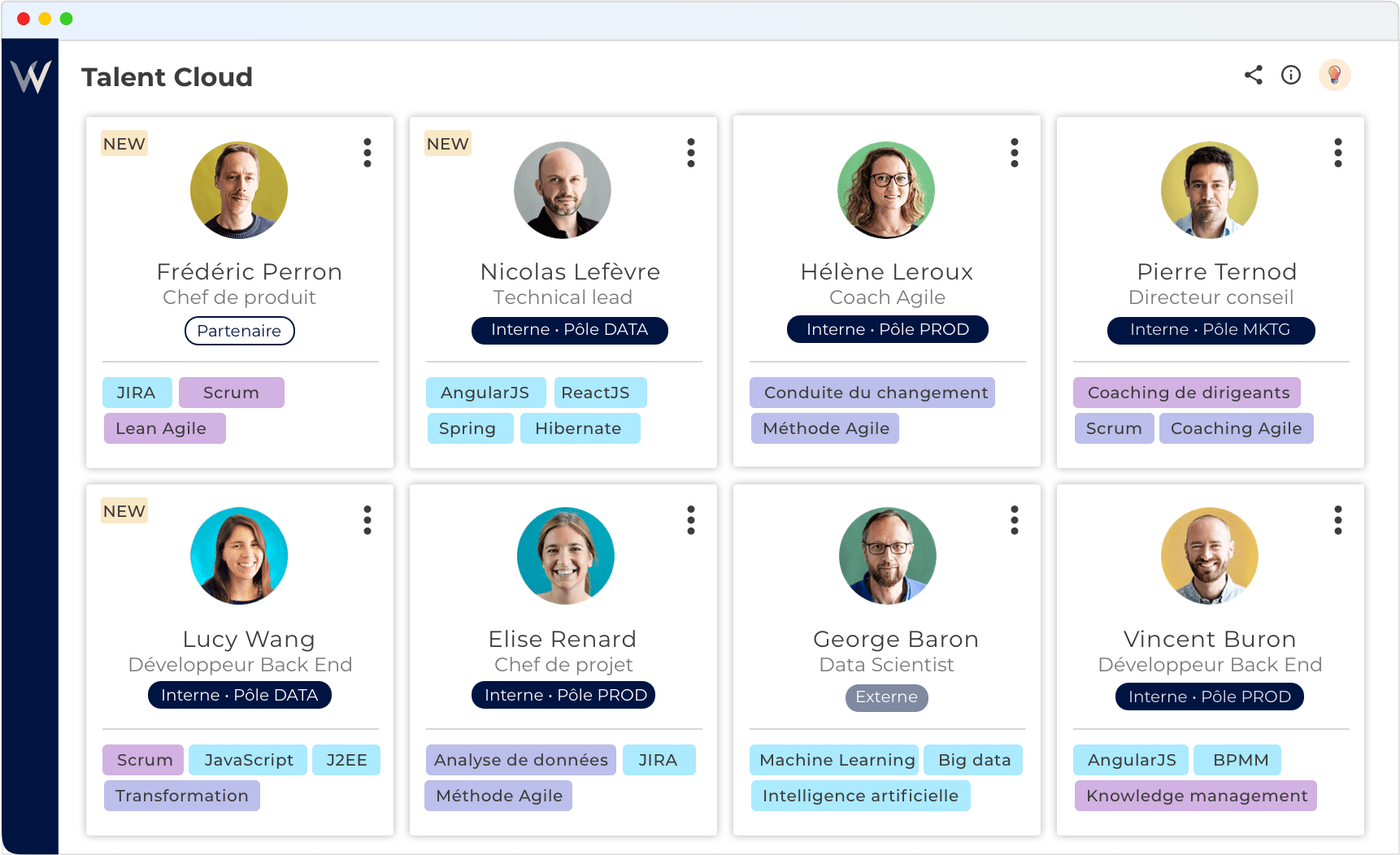Open Lucy Wang's kebab menu
The height and width of the screenshot is (855, 1400).
pos(367,520)
